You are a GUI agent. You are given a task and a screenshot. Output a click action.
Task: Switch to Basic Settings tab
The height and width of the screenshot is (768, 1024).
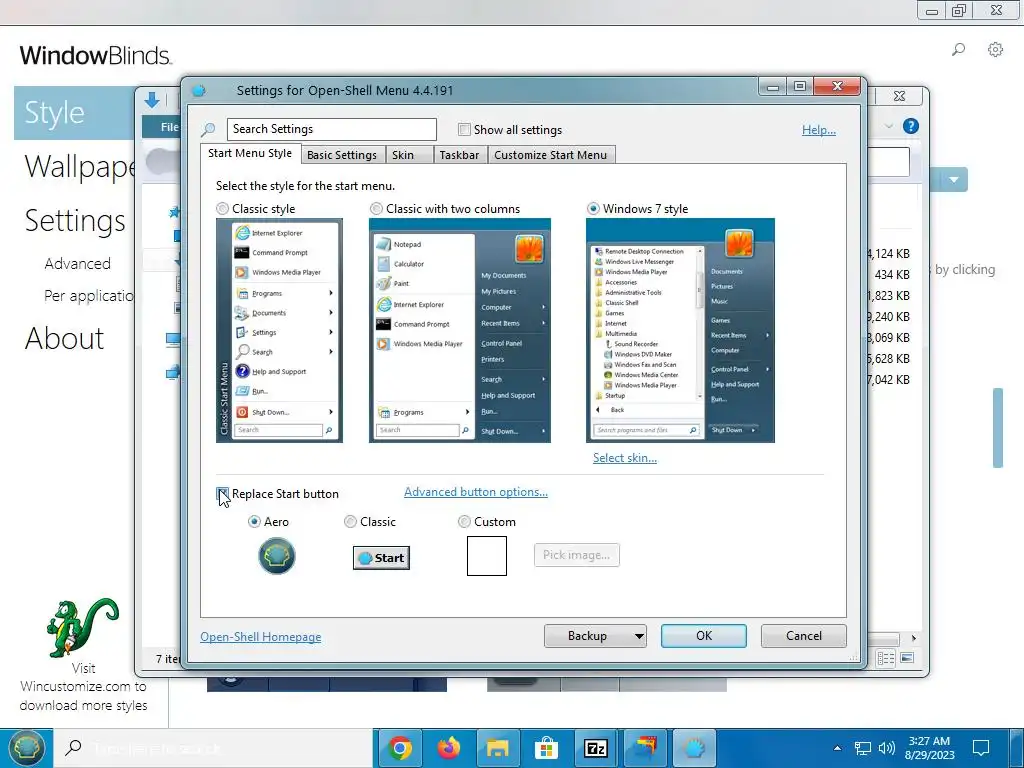(342, 155)
